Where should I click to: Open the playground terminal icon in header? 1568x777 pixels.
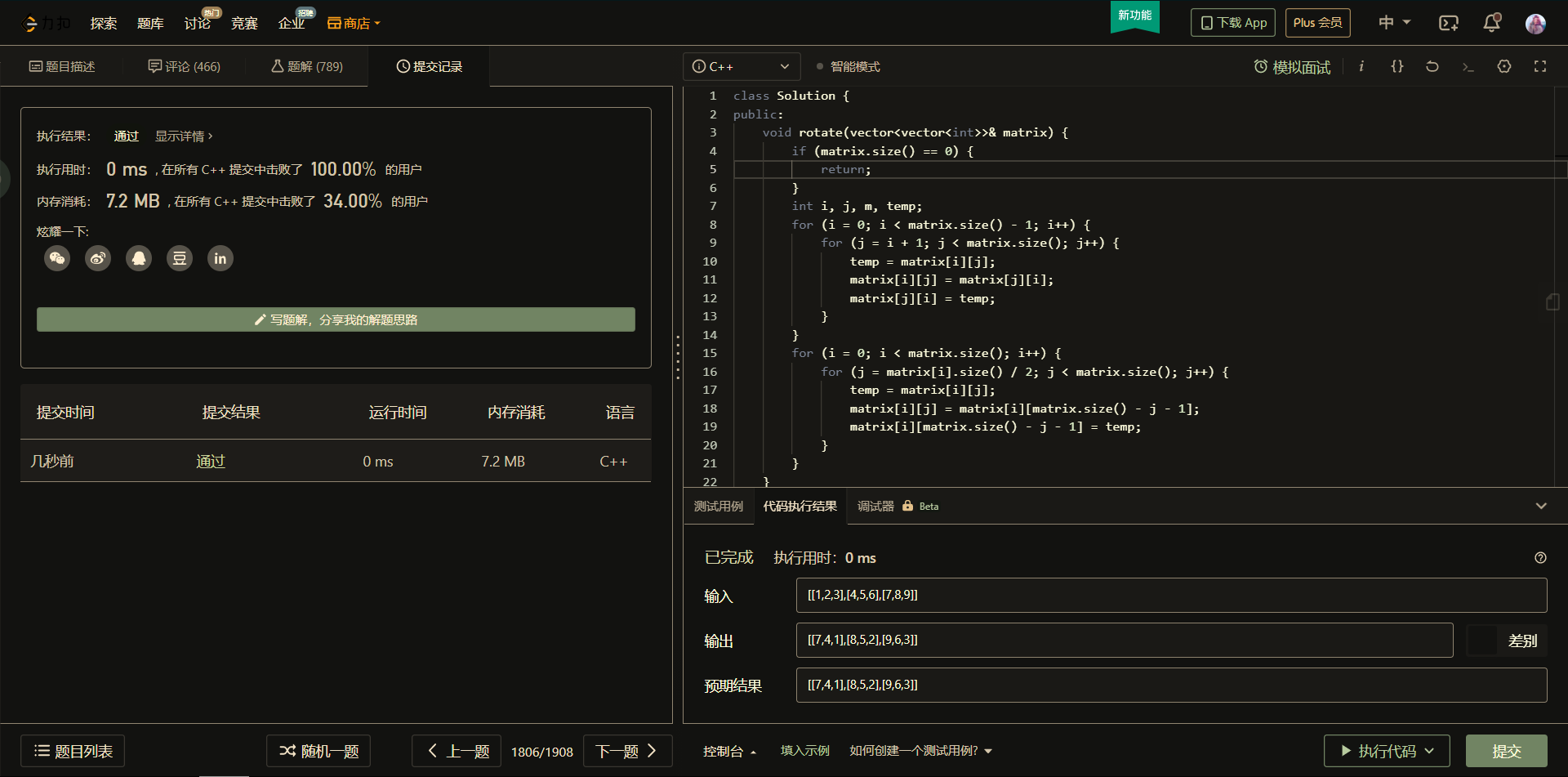[1448, 23]
